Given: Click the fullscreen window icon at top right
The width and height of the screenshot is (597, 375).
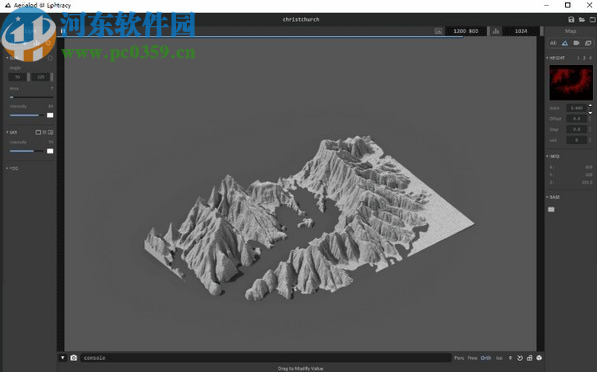Looking at the screenshot, I should click(593, 20).
